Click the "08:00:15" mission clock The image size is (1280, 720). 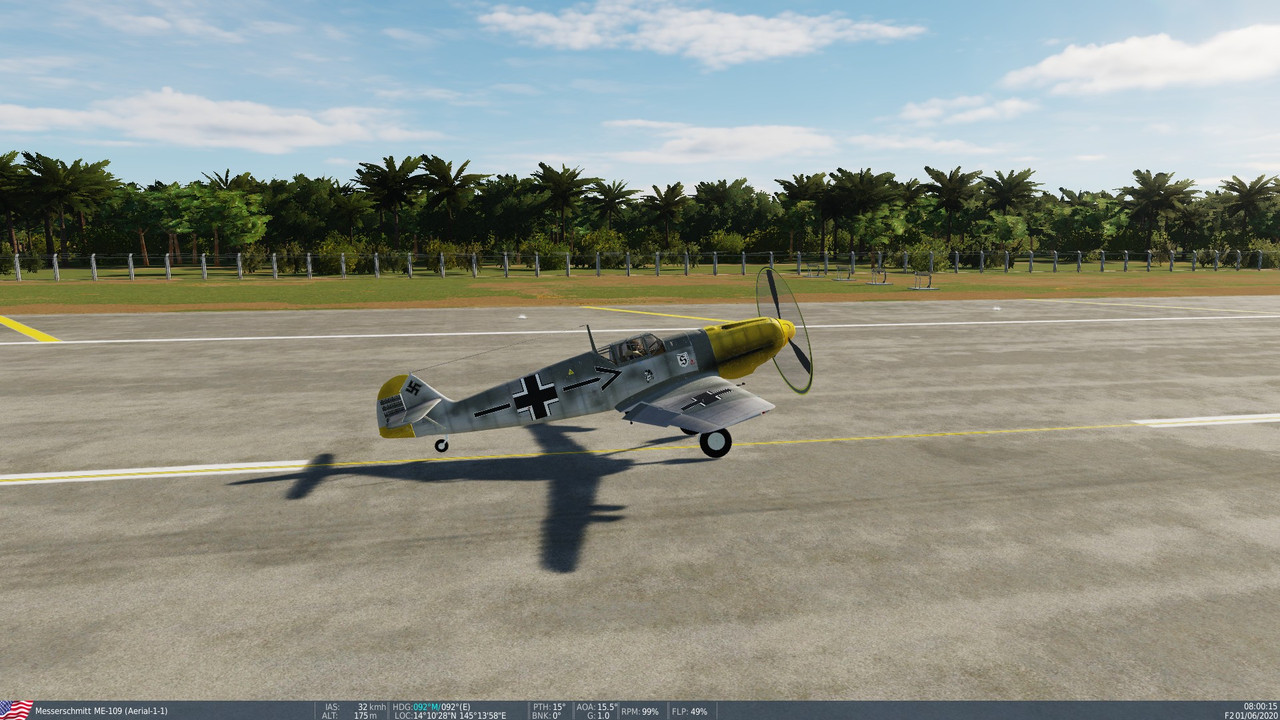tap(1261, 706)
